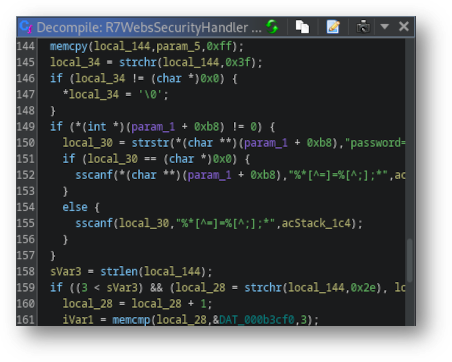
Task: Click strstr on line 150
Action: (150, 143)
